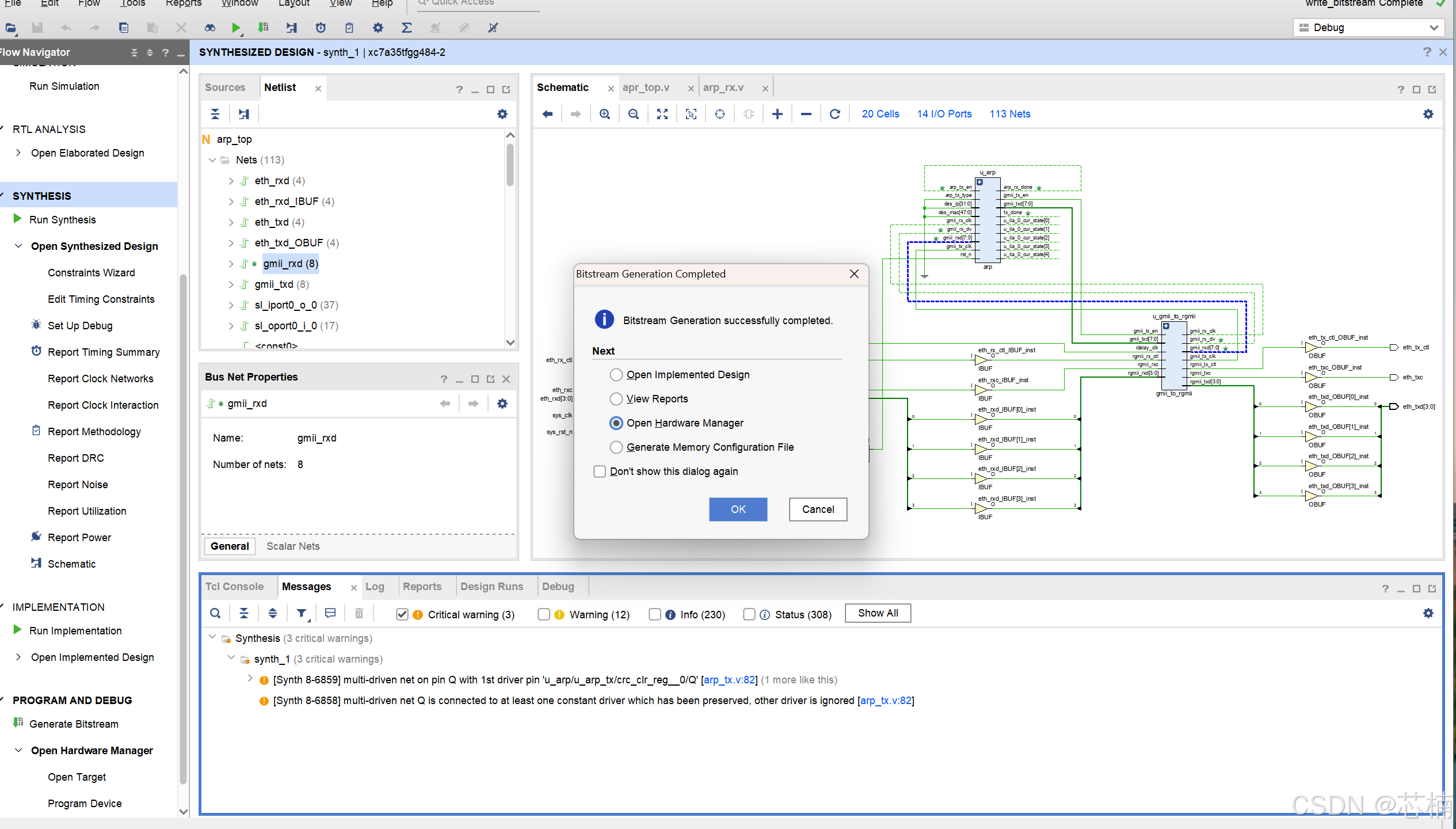Open the Scalar Nets tab
1456x829 pixels.
click(x=293, y=546)
